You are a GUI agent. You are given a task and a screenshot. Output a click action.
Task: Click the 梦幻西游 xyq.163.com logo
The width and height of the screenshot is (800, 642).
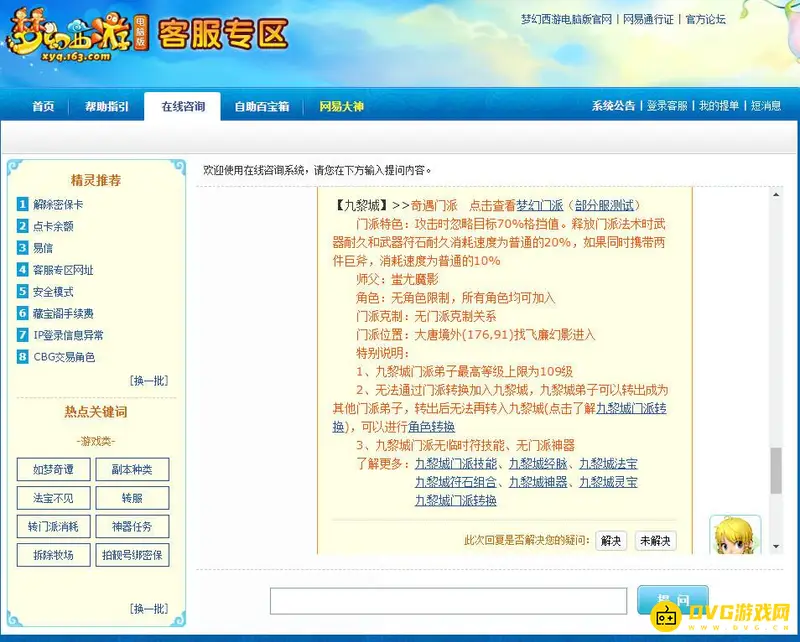click(77, 37)
